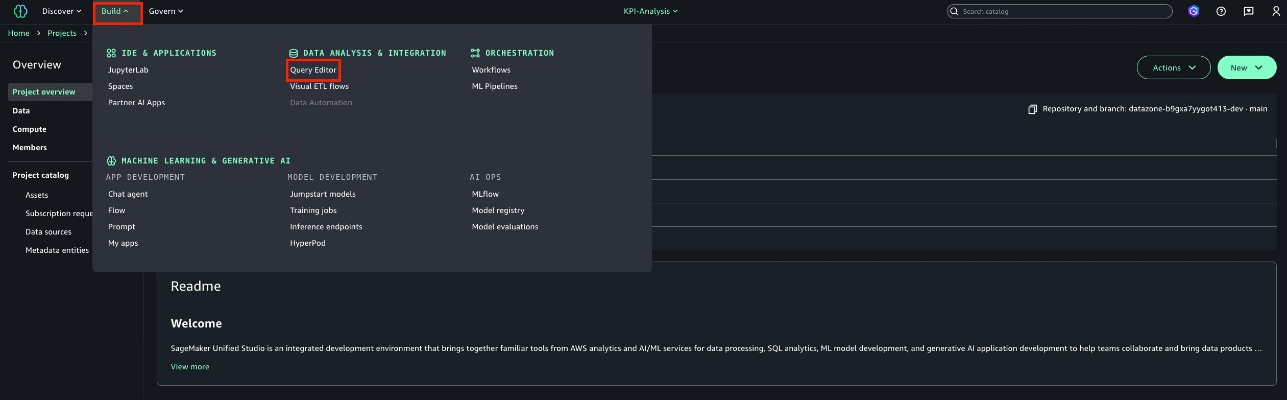The height and width of the screenshot is (400, 1287).
Task: Open ML Pipelines
Action: pyautogui.click(x=495, y=86)
